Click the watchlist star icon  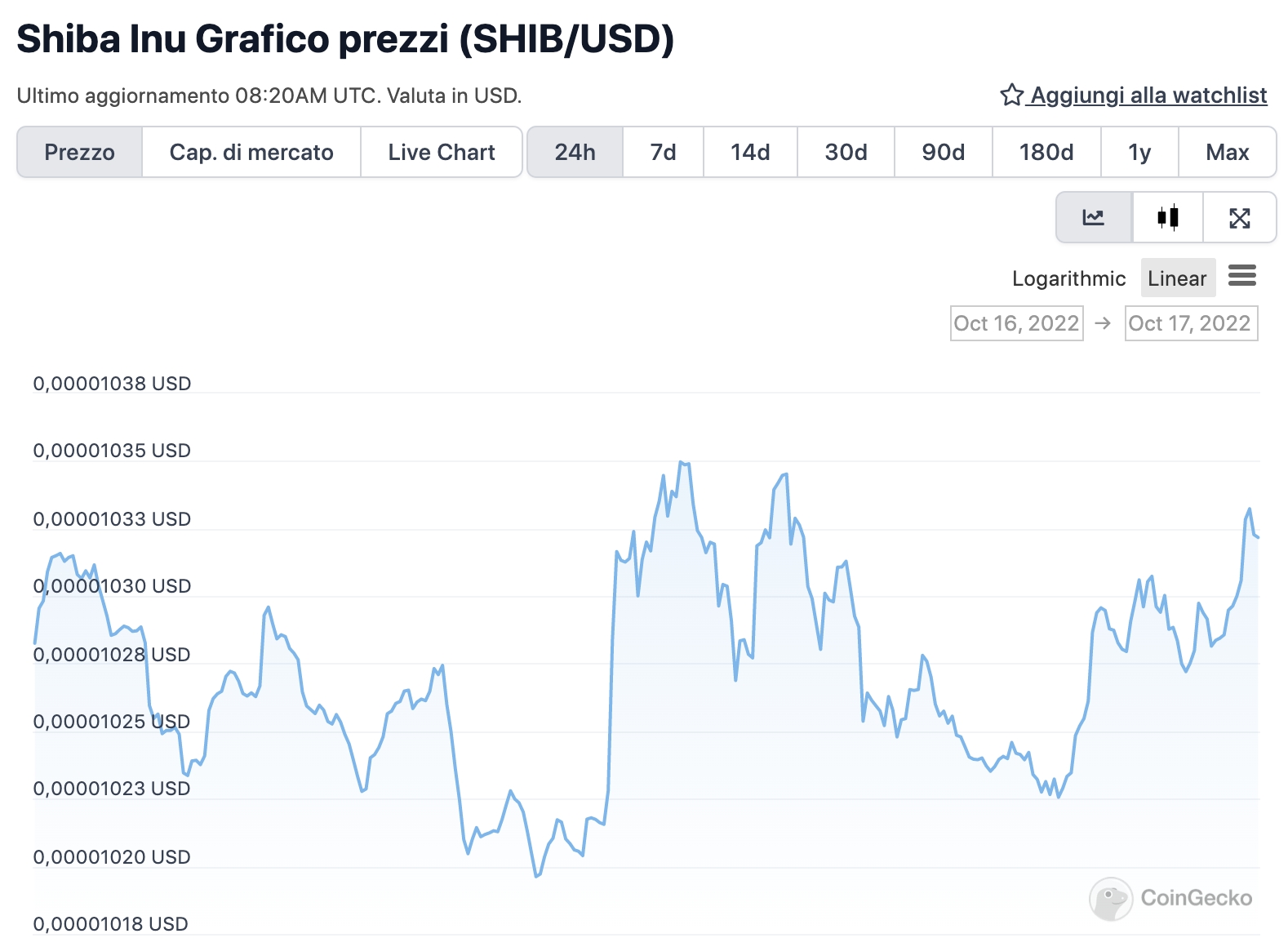point(1011,95)
